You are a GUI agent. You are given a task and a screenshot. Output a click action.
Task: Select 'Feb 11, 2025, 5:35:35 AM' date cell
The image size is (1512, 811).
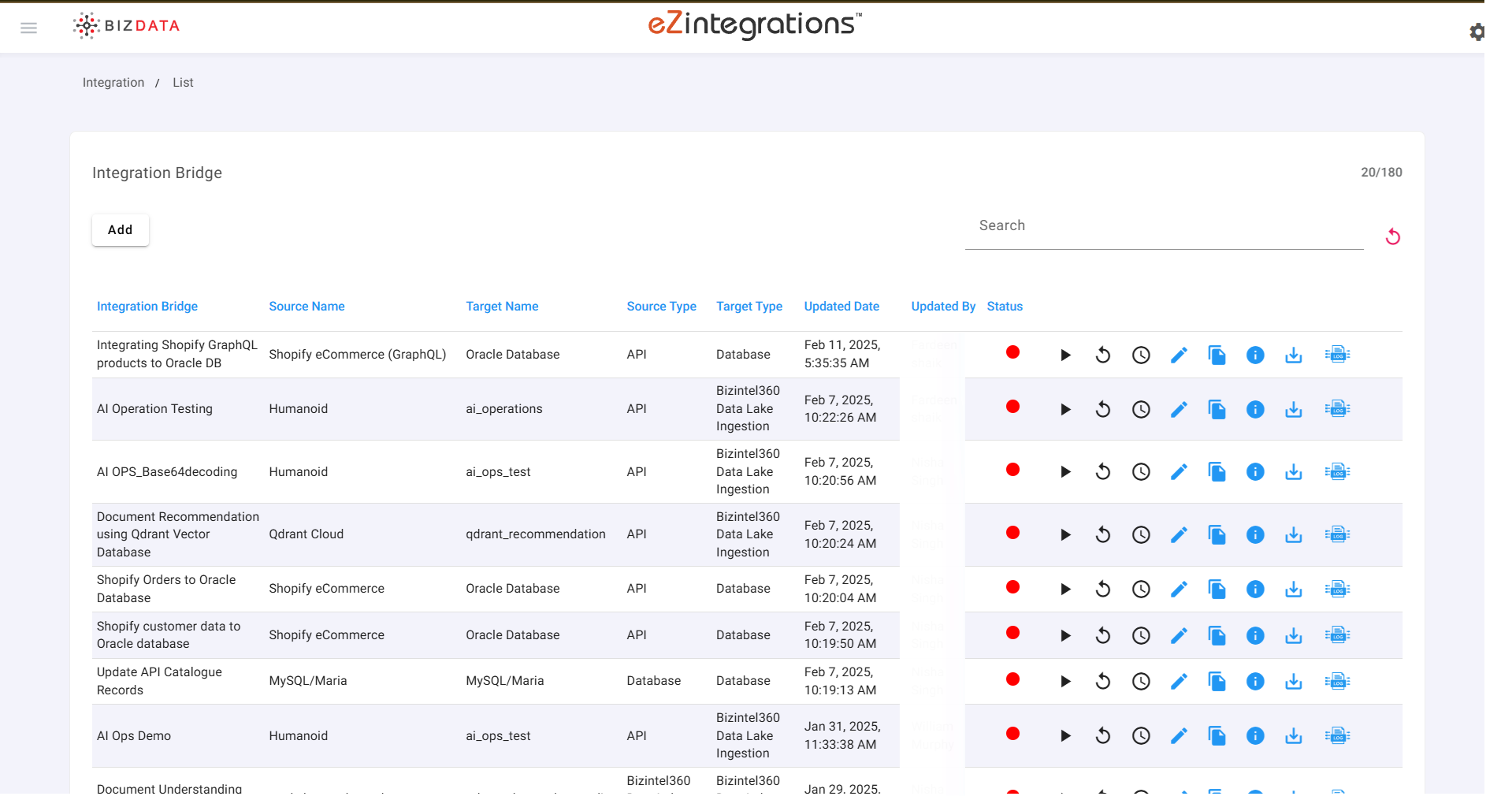tap(842, 354)
